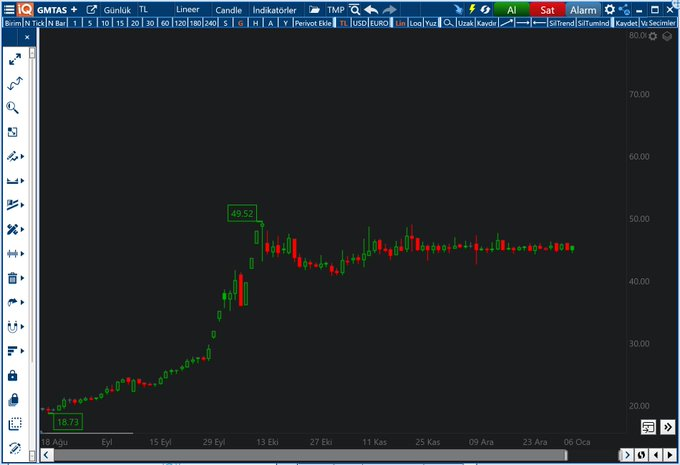Switch currency to USD
Image resolution: width=680 pixels, height=465 pixels.
(359, 23)
